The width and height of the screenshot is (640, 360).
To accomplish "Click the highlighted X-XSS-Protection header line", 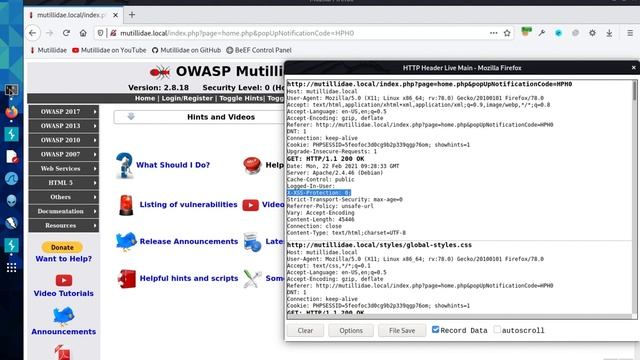I will point(319,193).
